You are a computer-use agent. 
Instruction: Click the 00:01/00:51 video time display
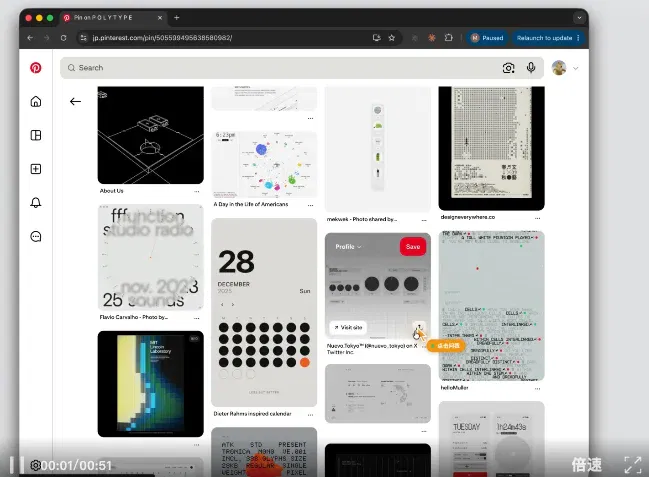coord(77,466)
